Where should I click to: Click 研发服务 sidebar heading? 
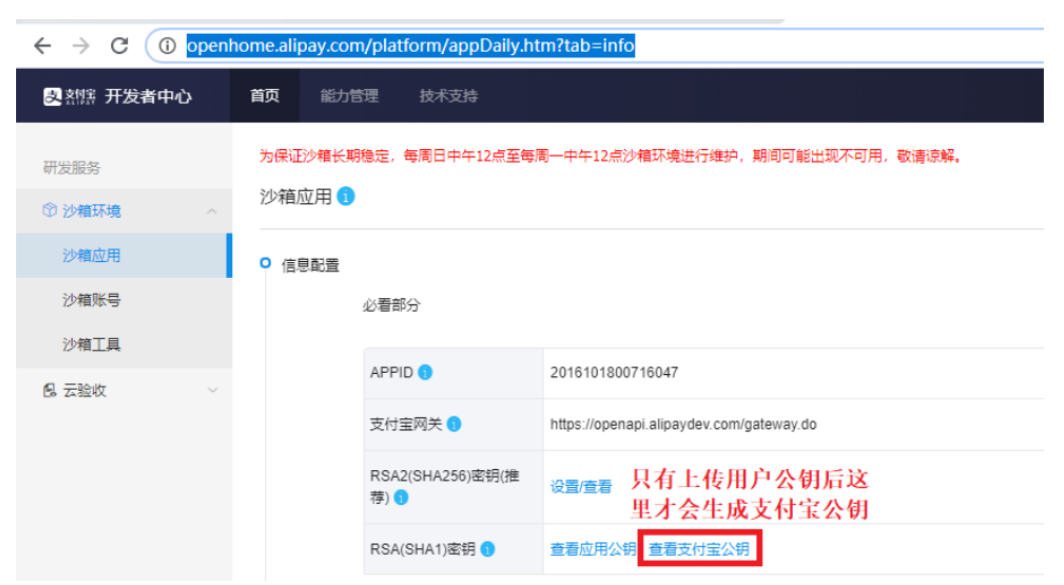pyautogui.click(x=71, y=168)
